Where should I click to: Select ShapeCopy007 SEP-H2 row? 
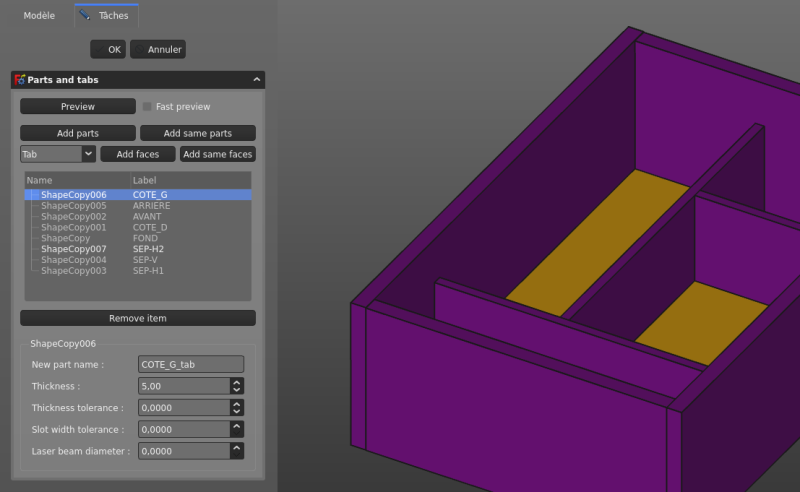[138, 249]
